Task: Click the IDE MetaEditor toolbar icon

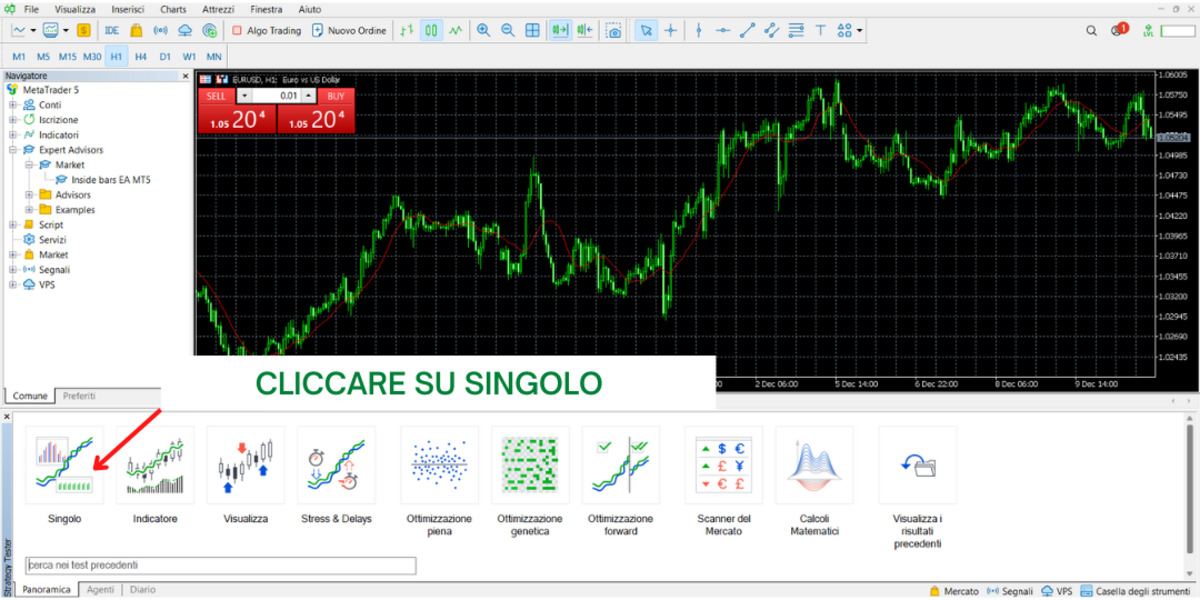Action: 112,30
